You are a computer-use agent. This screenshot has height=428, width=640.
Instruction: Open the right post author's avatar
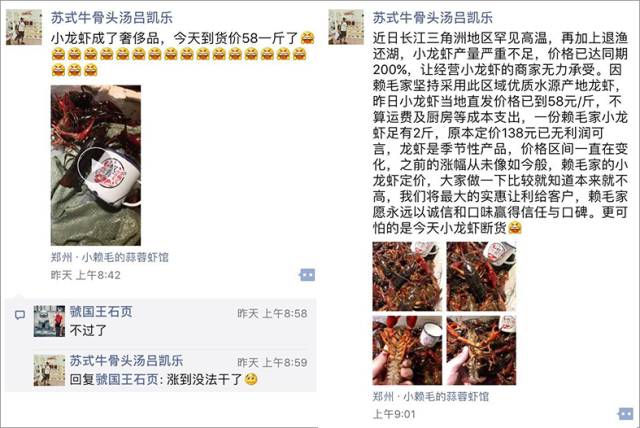pyautogui.click(x=346, y=27)
